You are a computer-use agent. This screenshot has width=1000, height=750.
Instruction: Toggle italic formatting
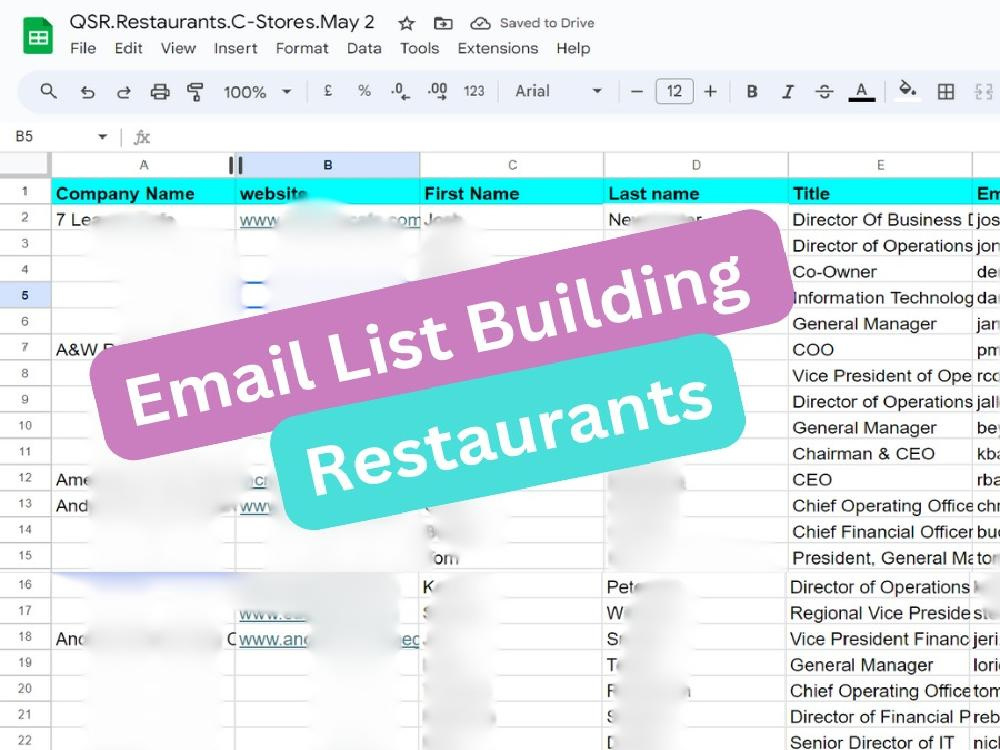[788, 92]
